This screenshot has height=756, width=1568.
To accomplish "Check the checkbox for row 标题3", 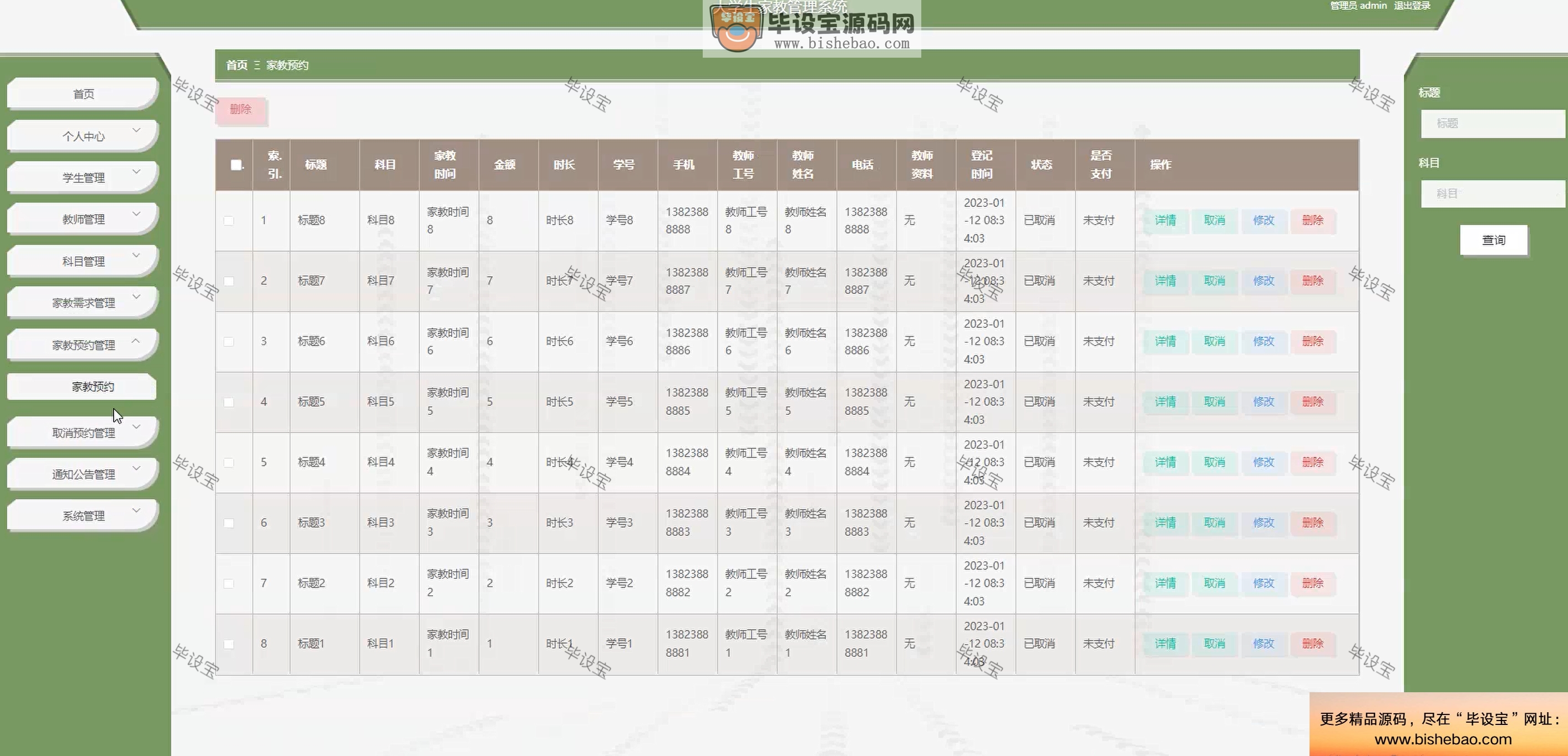I will point(229,523).
